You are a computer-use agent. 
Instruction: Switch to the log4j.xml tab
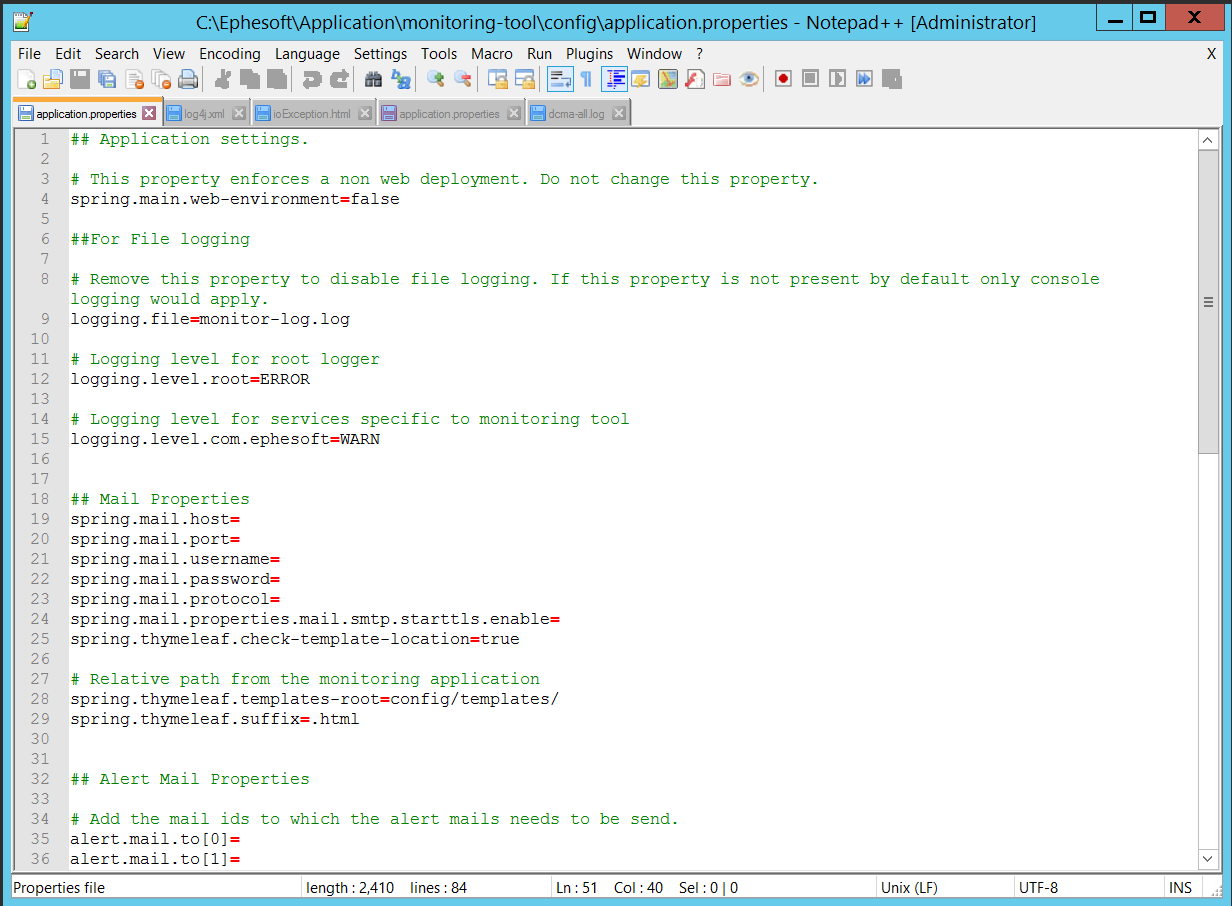204,114
